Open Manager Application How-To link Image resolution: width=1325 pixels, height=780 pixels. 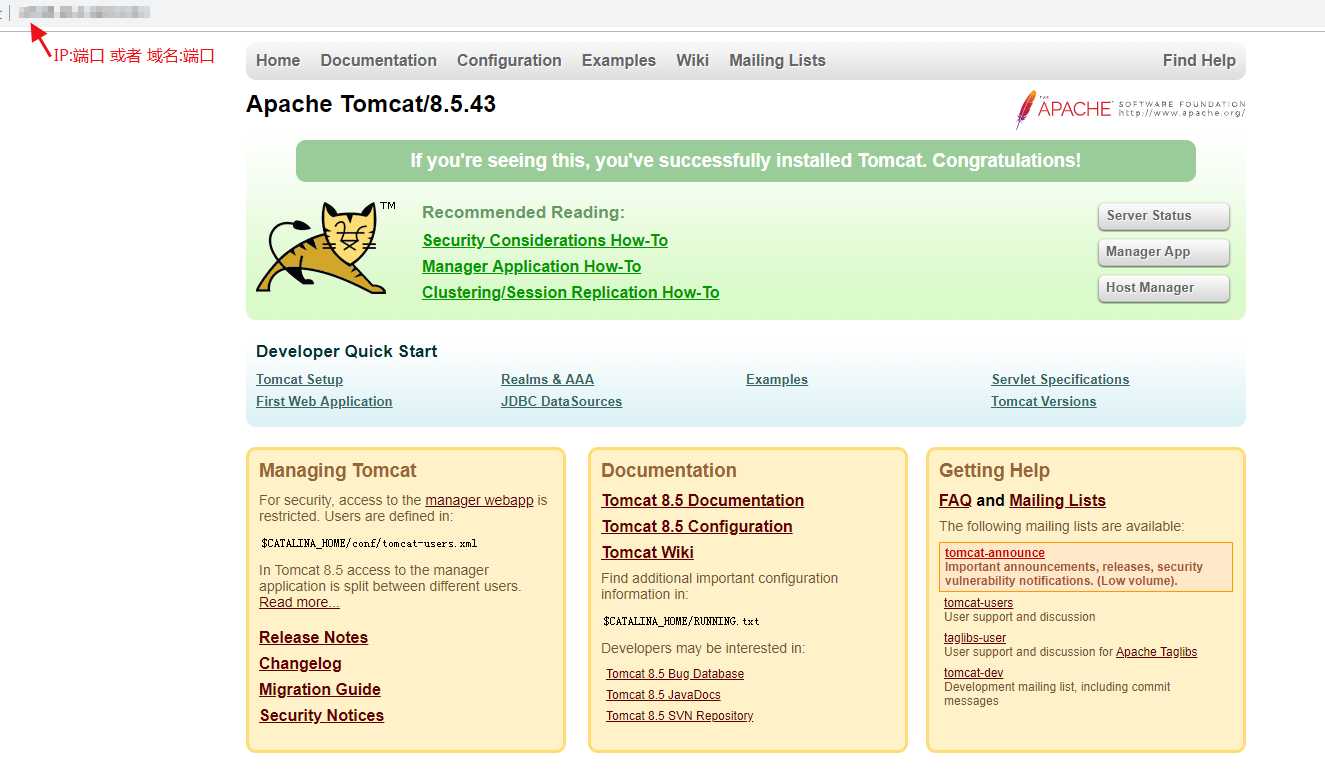tap(531, 266)
